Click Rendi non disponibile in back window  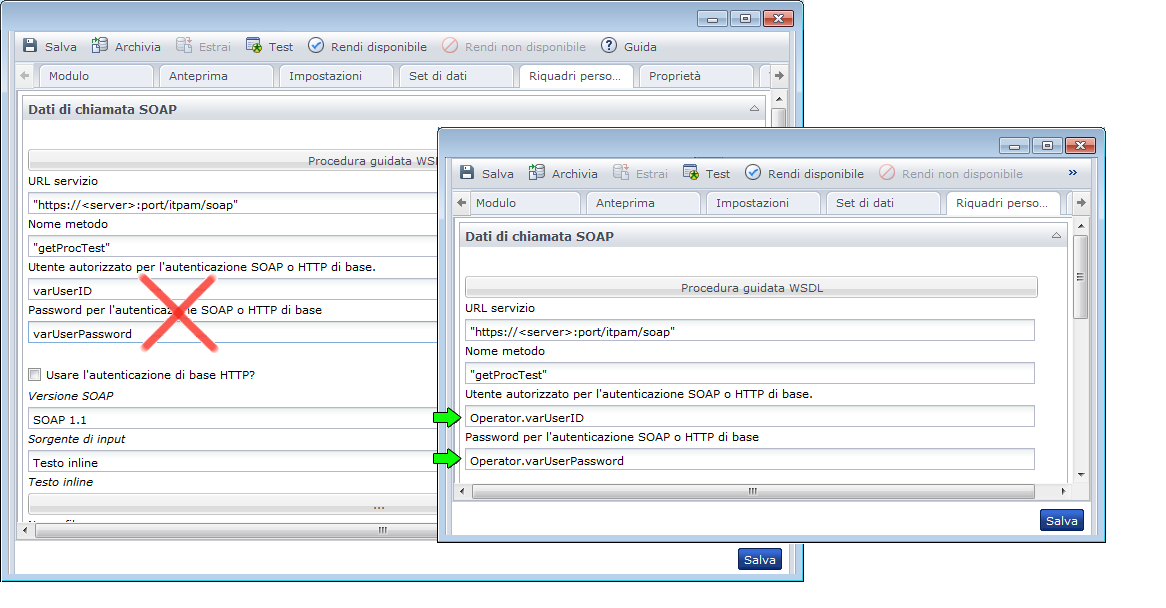coord(514,46)
